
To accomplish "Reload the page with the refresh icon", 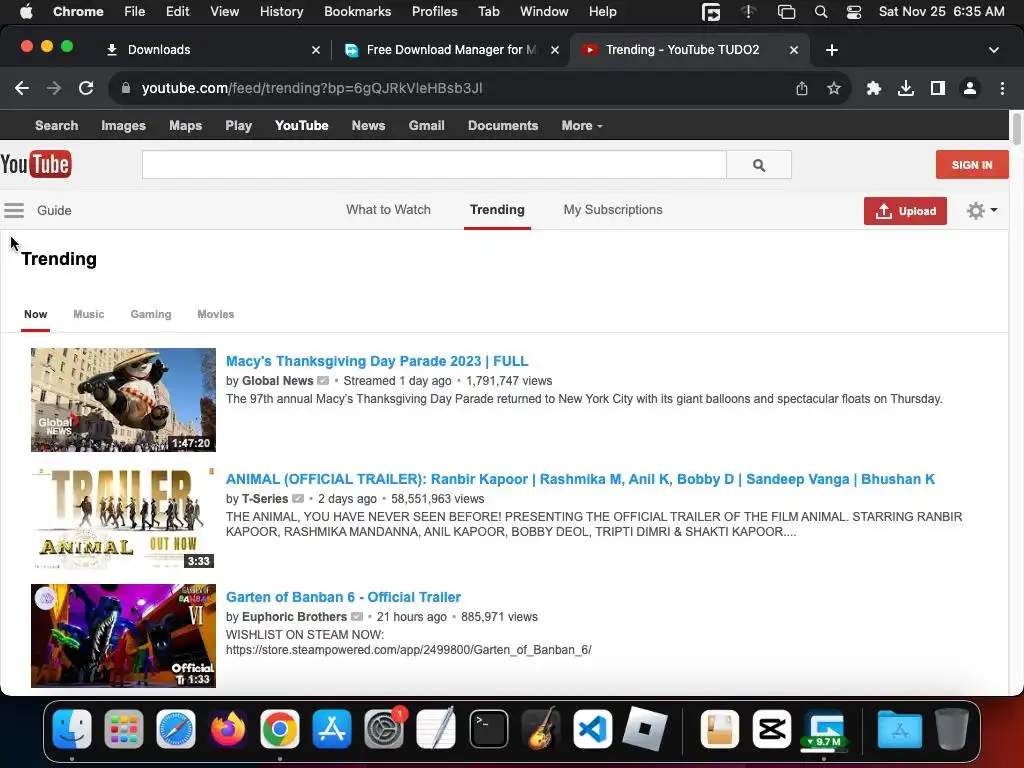I will [x=86, y=88].
